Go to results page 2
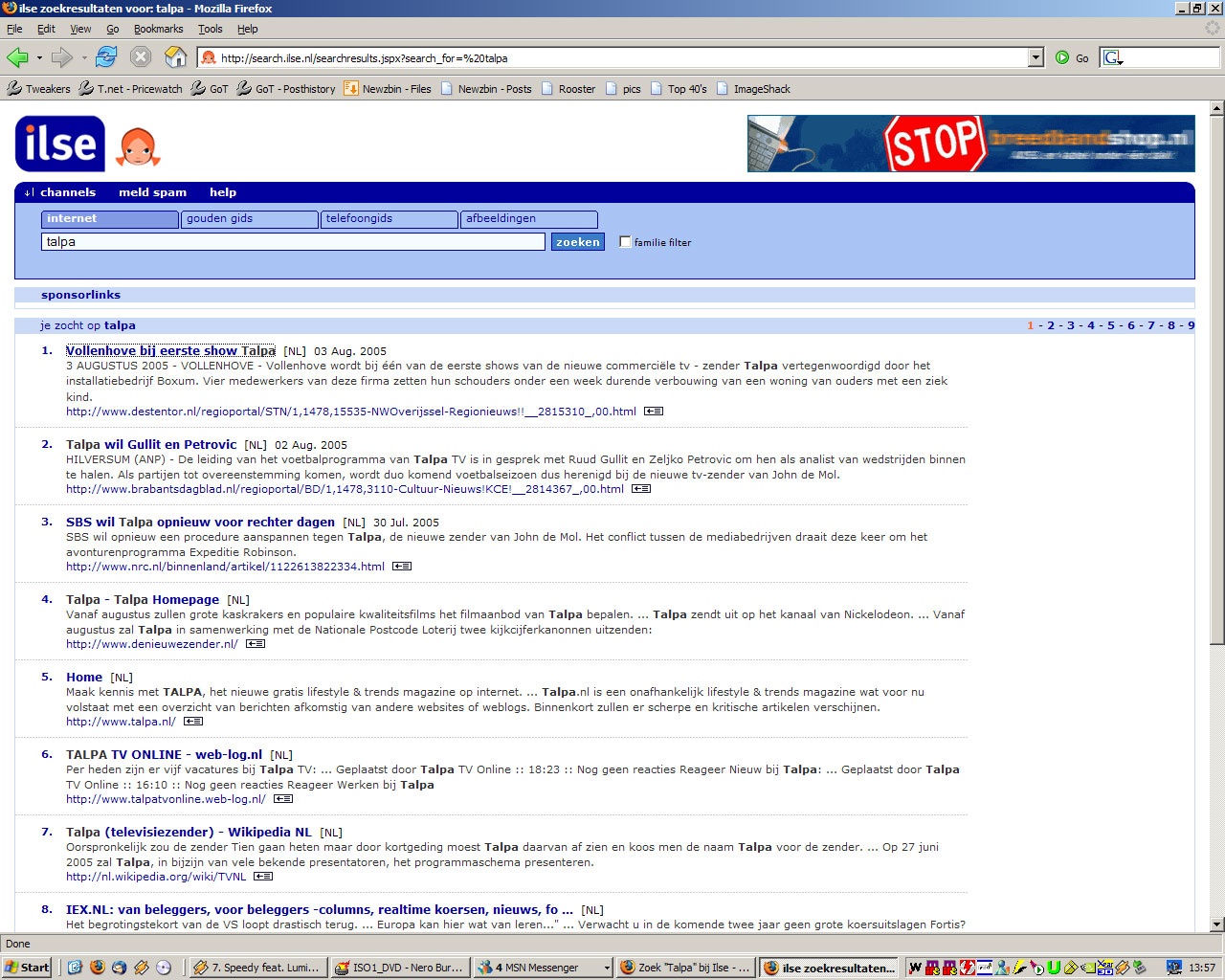The height and width of the screenshot is (980, 1225). point(1050,325)
